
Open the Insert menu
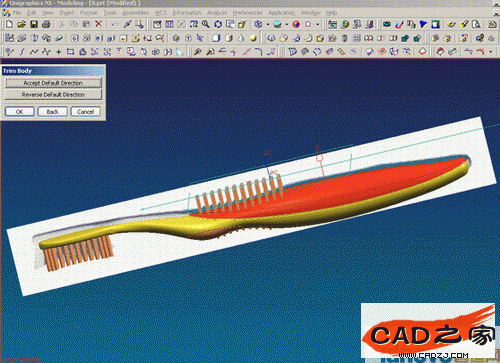pos(67,13)
